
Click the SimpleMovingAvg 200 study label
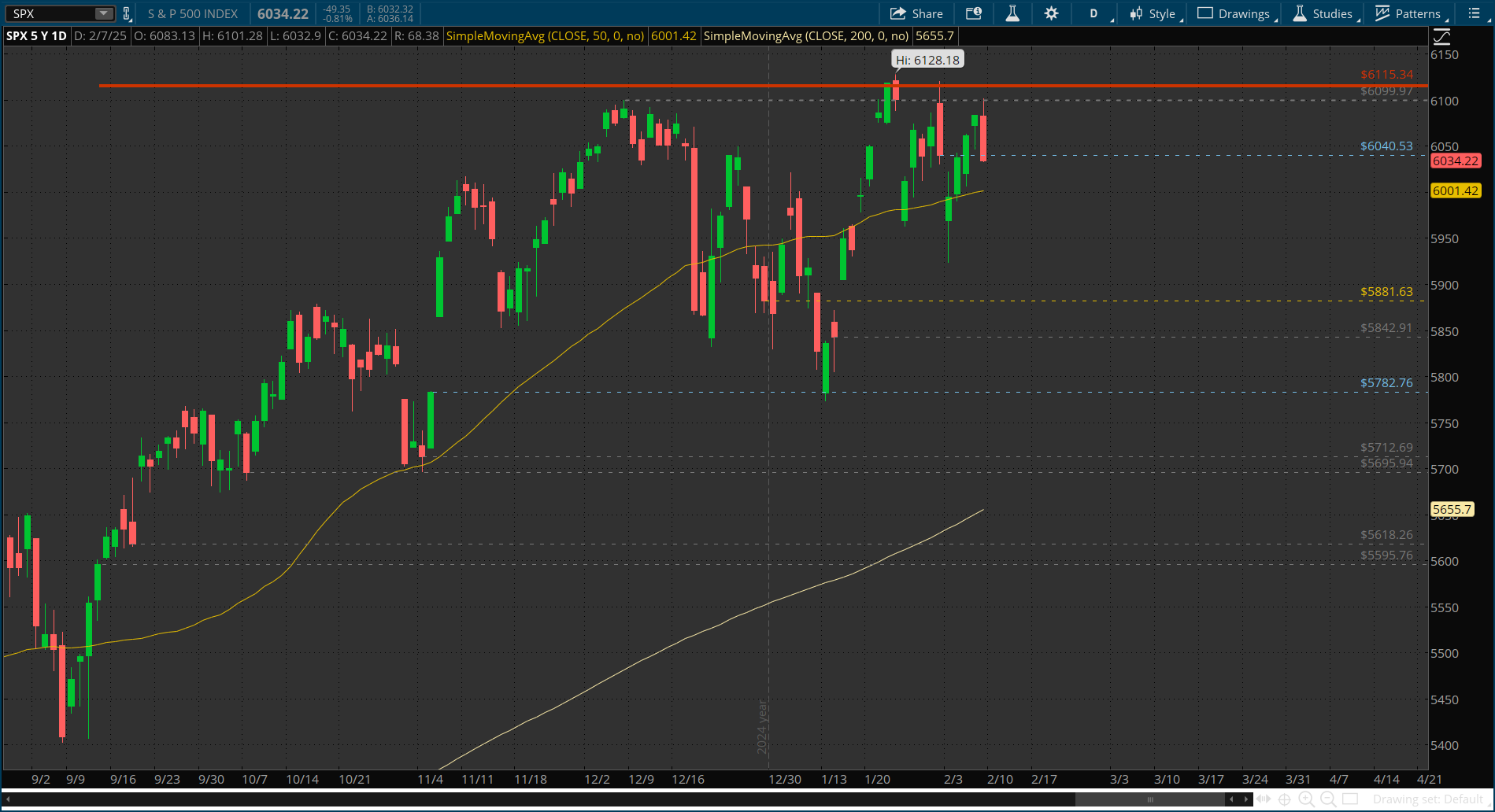click(806, 35)
